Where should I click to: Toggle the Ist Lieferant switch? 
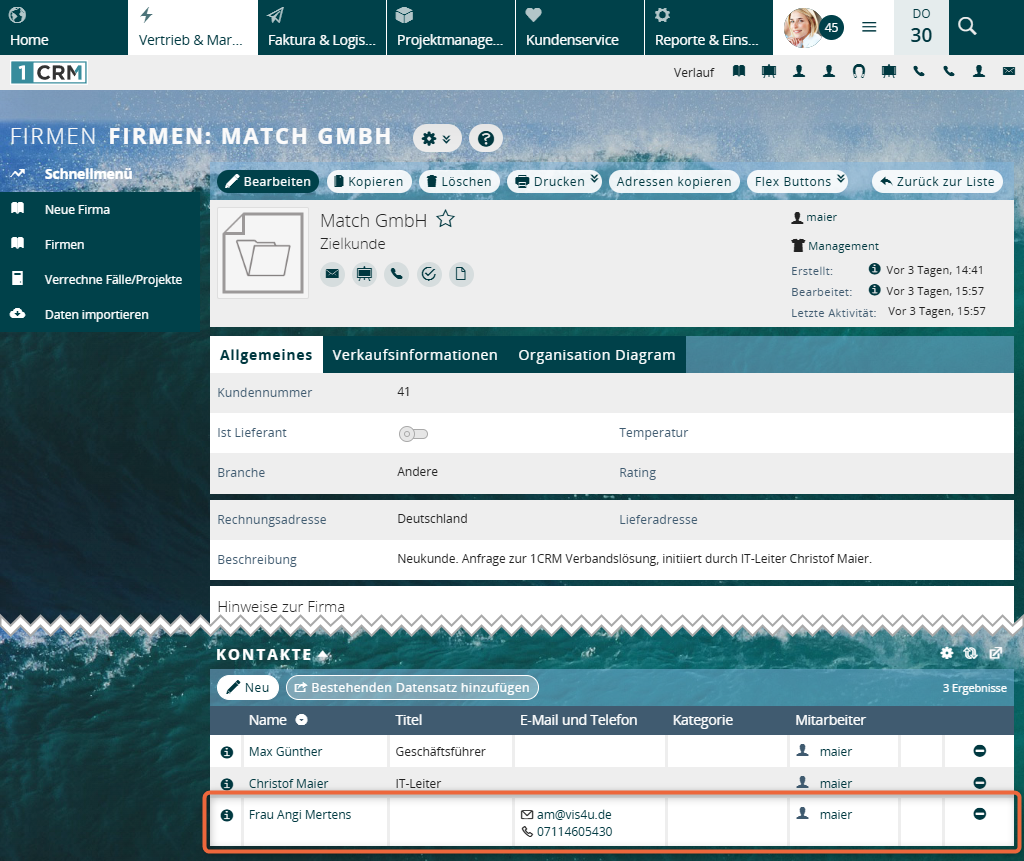coord(413,434)
